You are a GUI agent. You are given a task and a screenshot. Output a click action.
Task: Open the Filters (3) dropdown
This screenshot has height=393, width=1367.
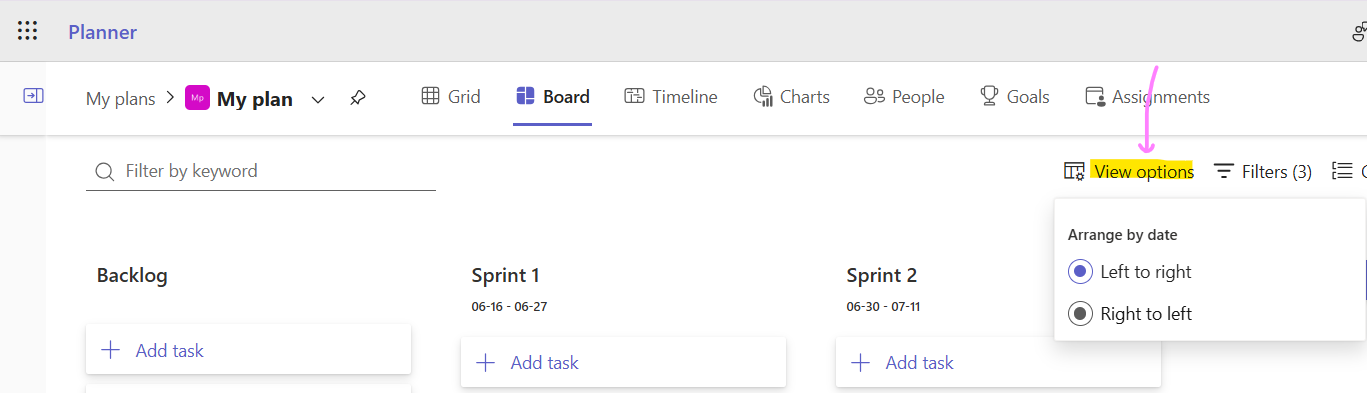[x=1263, y=172]
